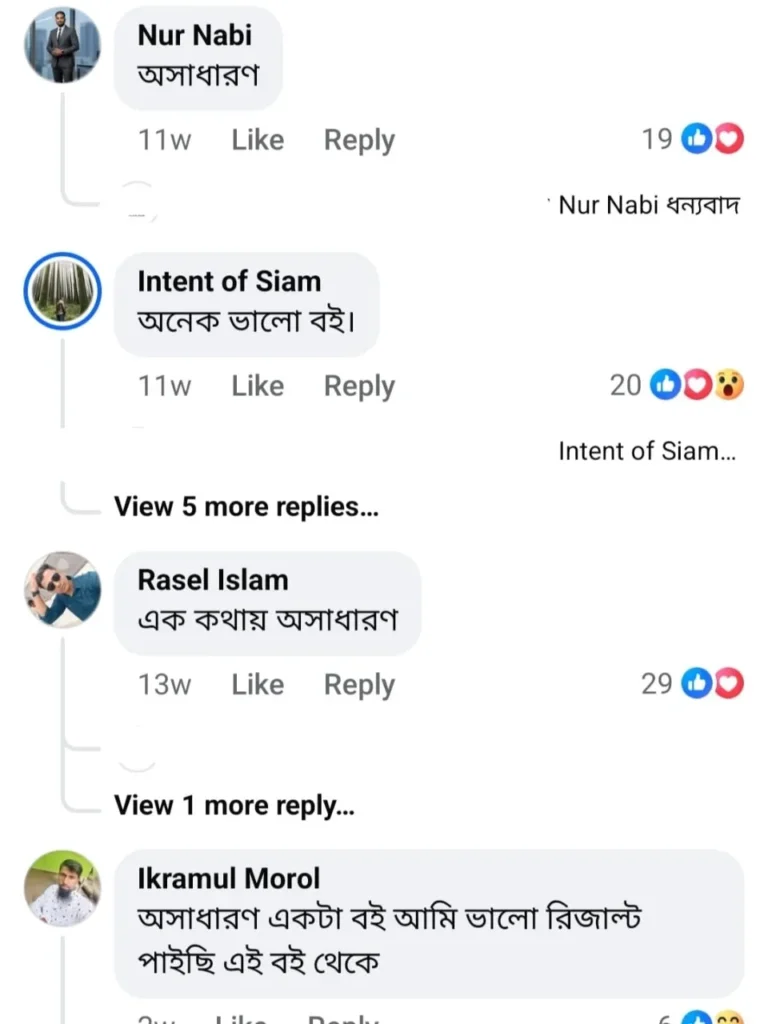Open the reply preview mentioning Nur Nabi
Image resolution: width=768 pixels, height=1024 pixels.
tap(648, 205)
